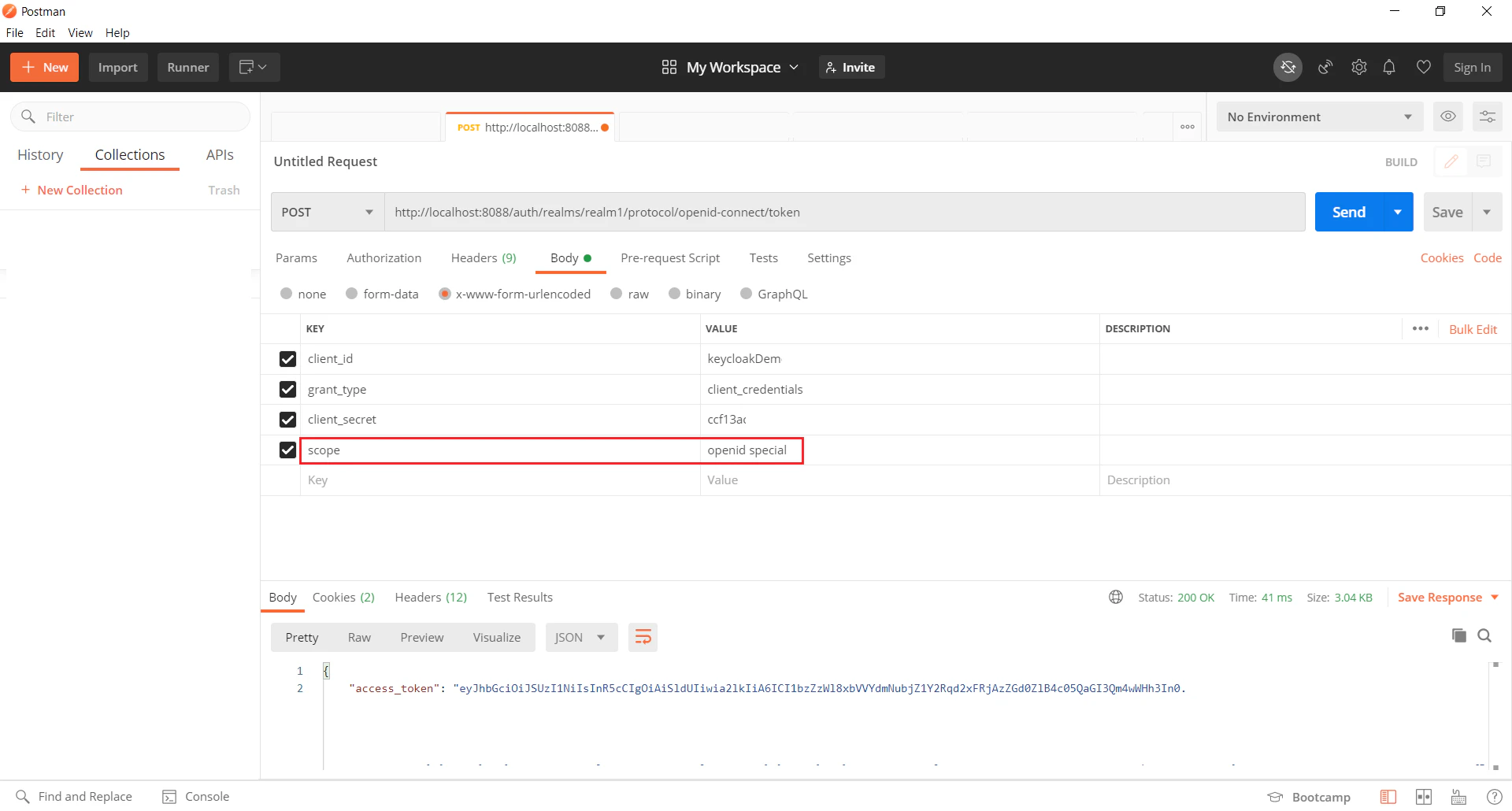Uncheck the scope row checkbox
1512x811 pixels.
[287, 450]
